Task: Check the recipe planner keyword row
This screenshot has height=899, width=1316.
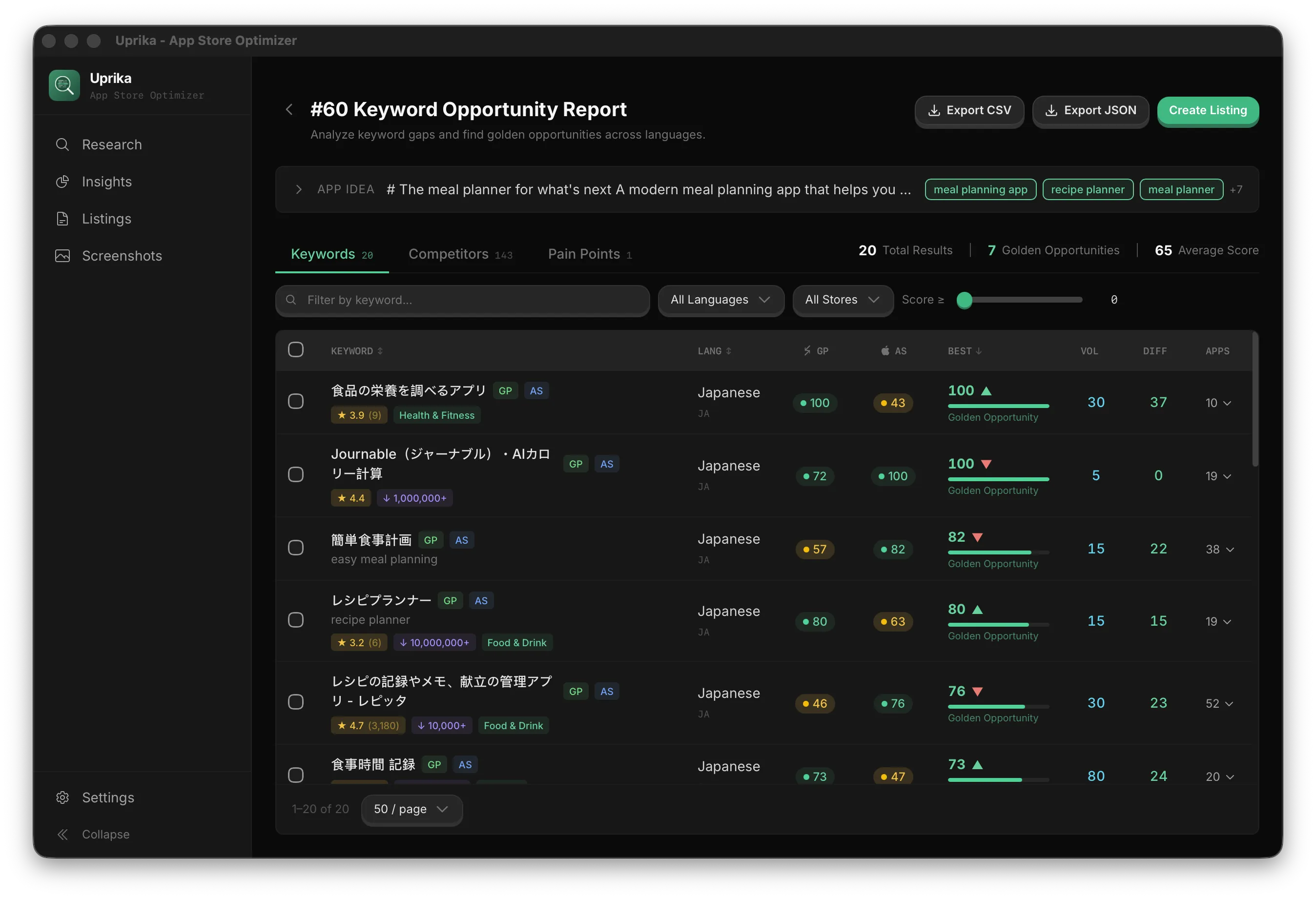Action: pos(296,620)
